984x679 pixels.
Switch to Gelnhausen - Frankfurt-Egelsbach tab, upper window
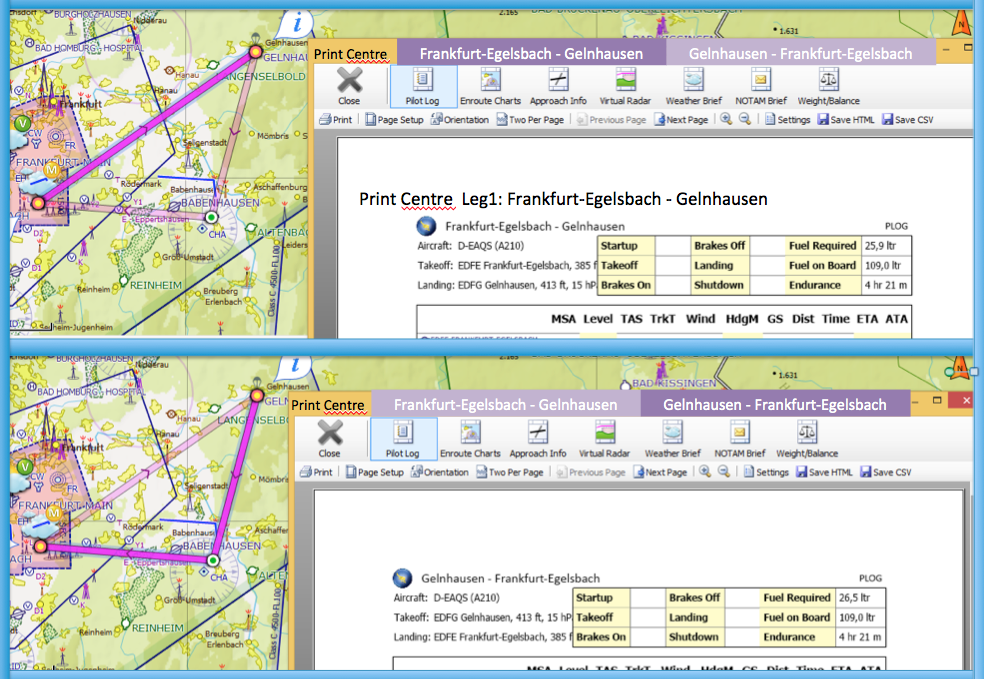pyautogui.click(x=800, y=53)
